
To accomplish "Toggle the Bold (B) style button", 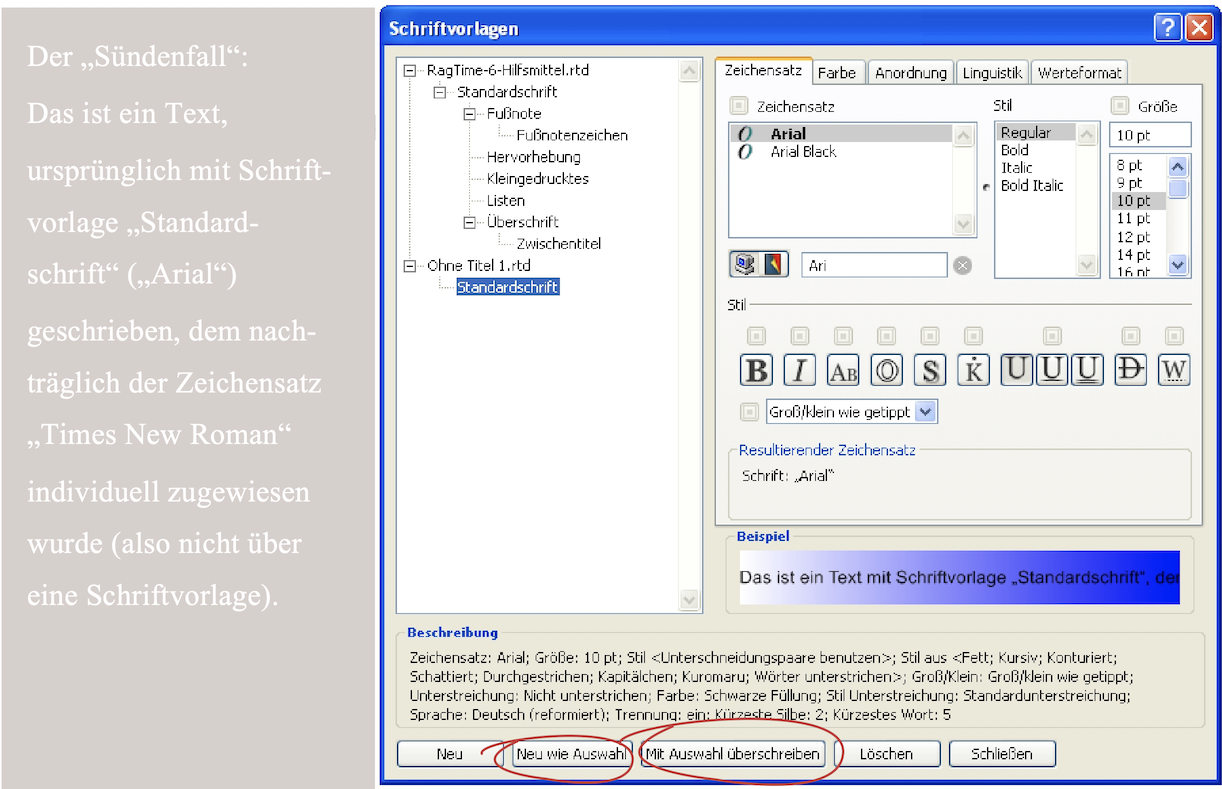I will [757, 370].
